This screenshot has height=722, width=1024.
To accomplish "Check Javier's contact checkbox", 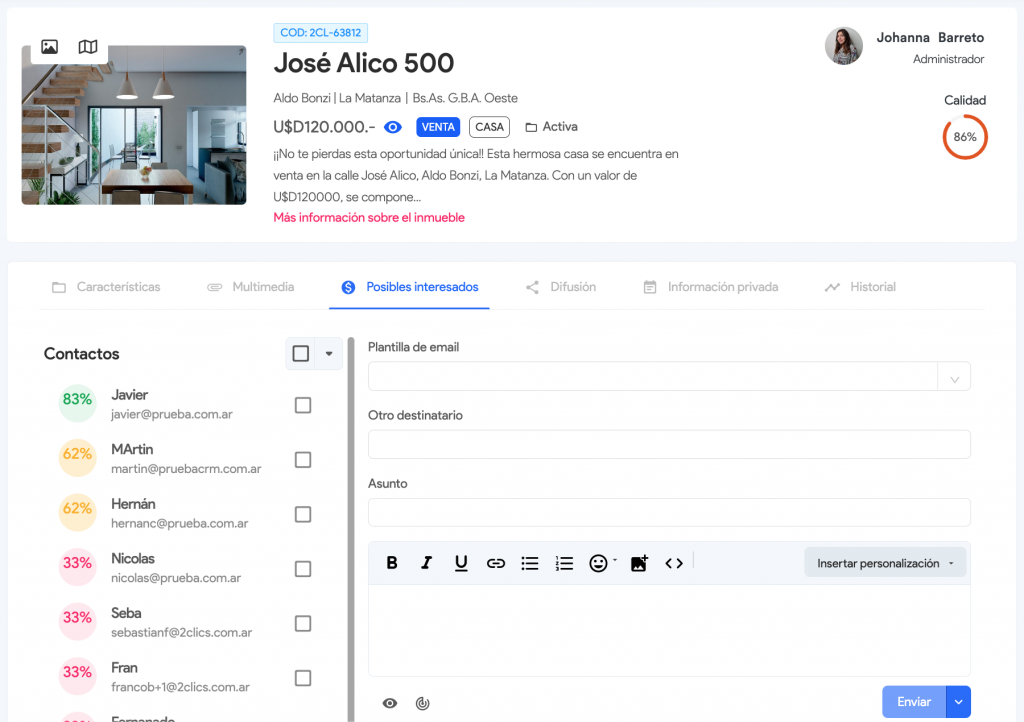I will (x=302, y=405).
